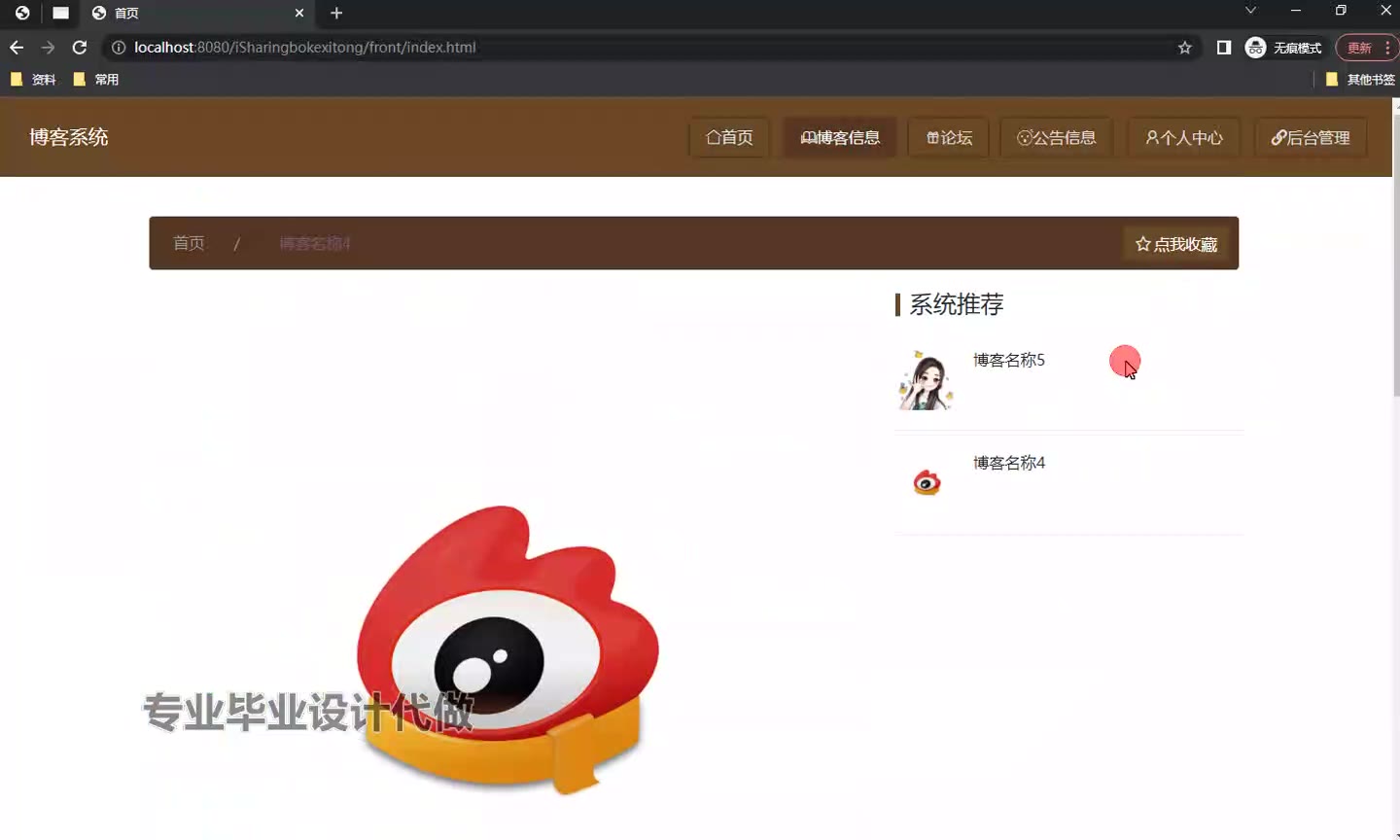Screen dimensions: 1400x840
Task: Open recommended 博客名称5 title
Action: tap(1009, 360)
